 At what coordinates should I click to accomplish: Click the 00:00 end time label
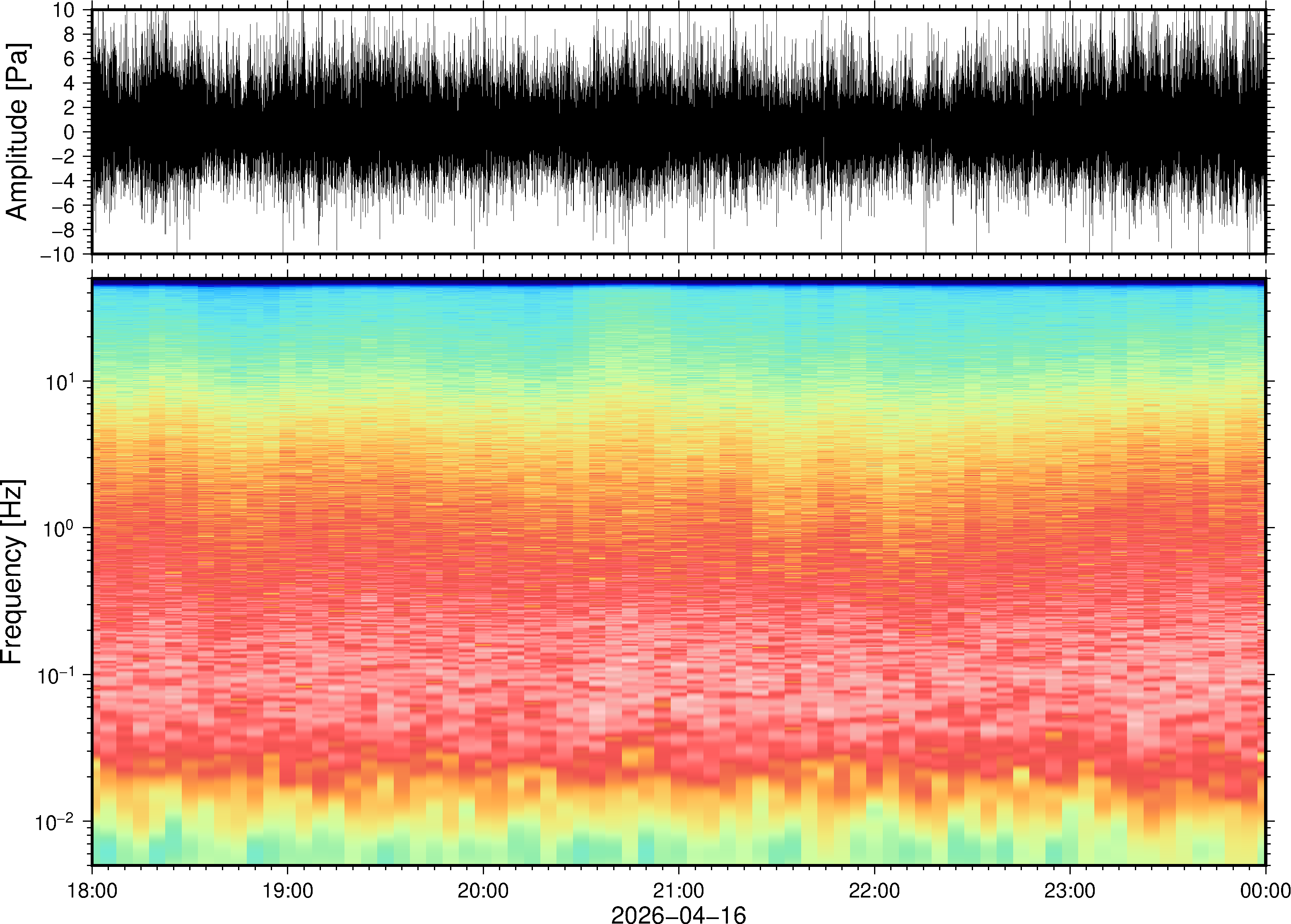pos(1265,890)
